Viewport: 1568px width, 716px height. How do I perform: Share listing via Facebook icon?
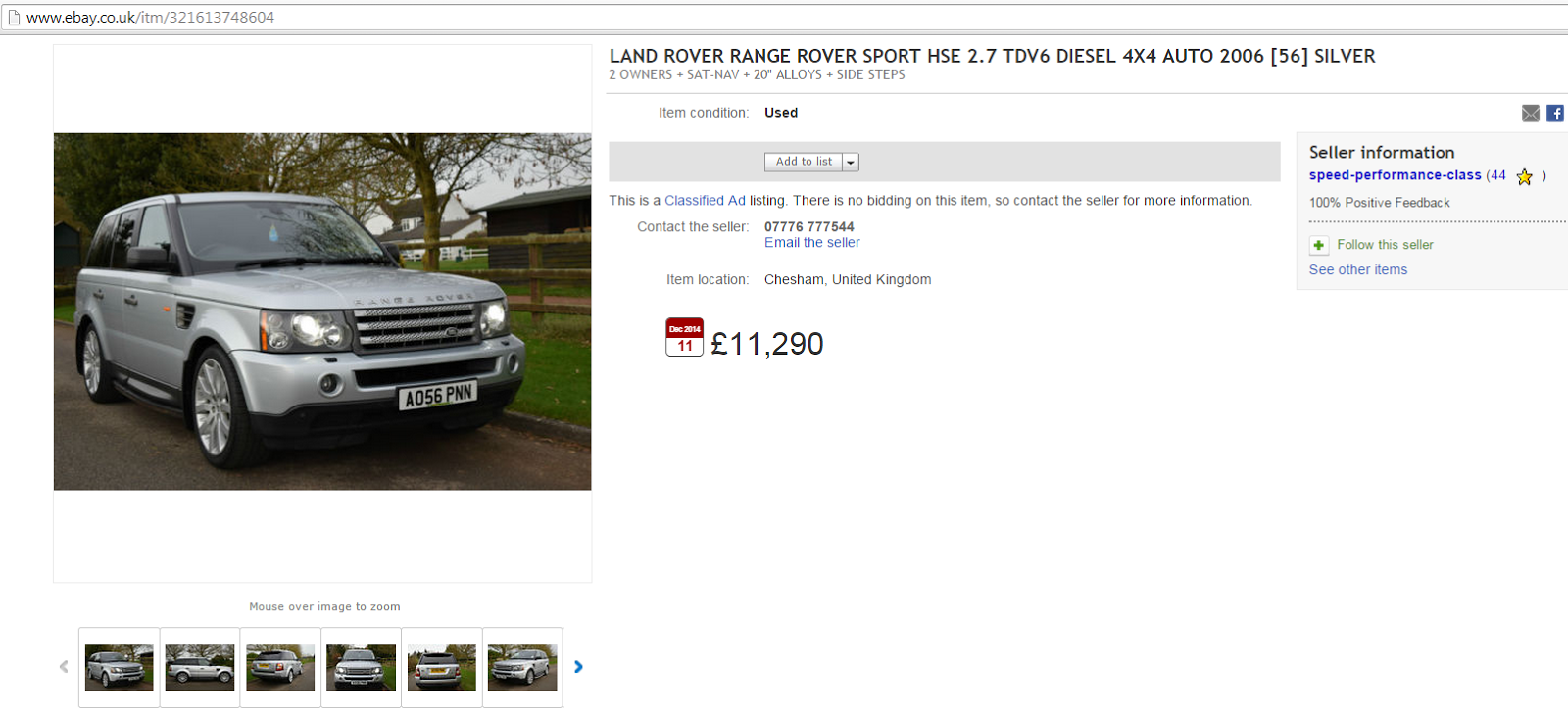(1555, 114)
